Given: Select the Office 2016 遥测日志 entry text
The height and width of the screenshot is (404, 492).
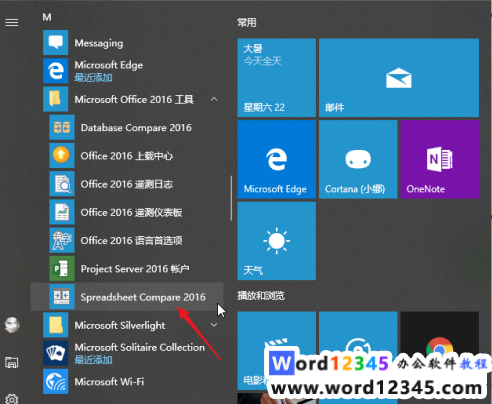Looking at the screenshot, I should pyautogui.click(x=127, y=184).
